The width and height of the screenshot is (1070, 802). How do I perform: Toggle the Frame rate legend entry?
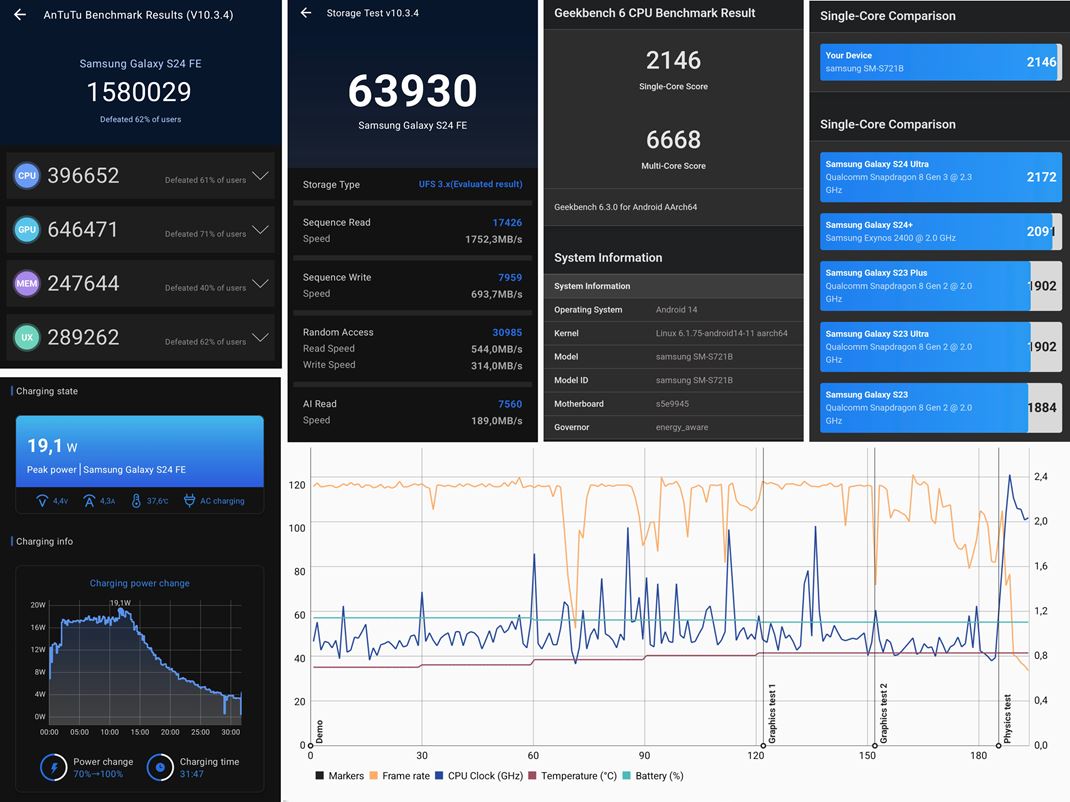click(x=399, y=775)
